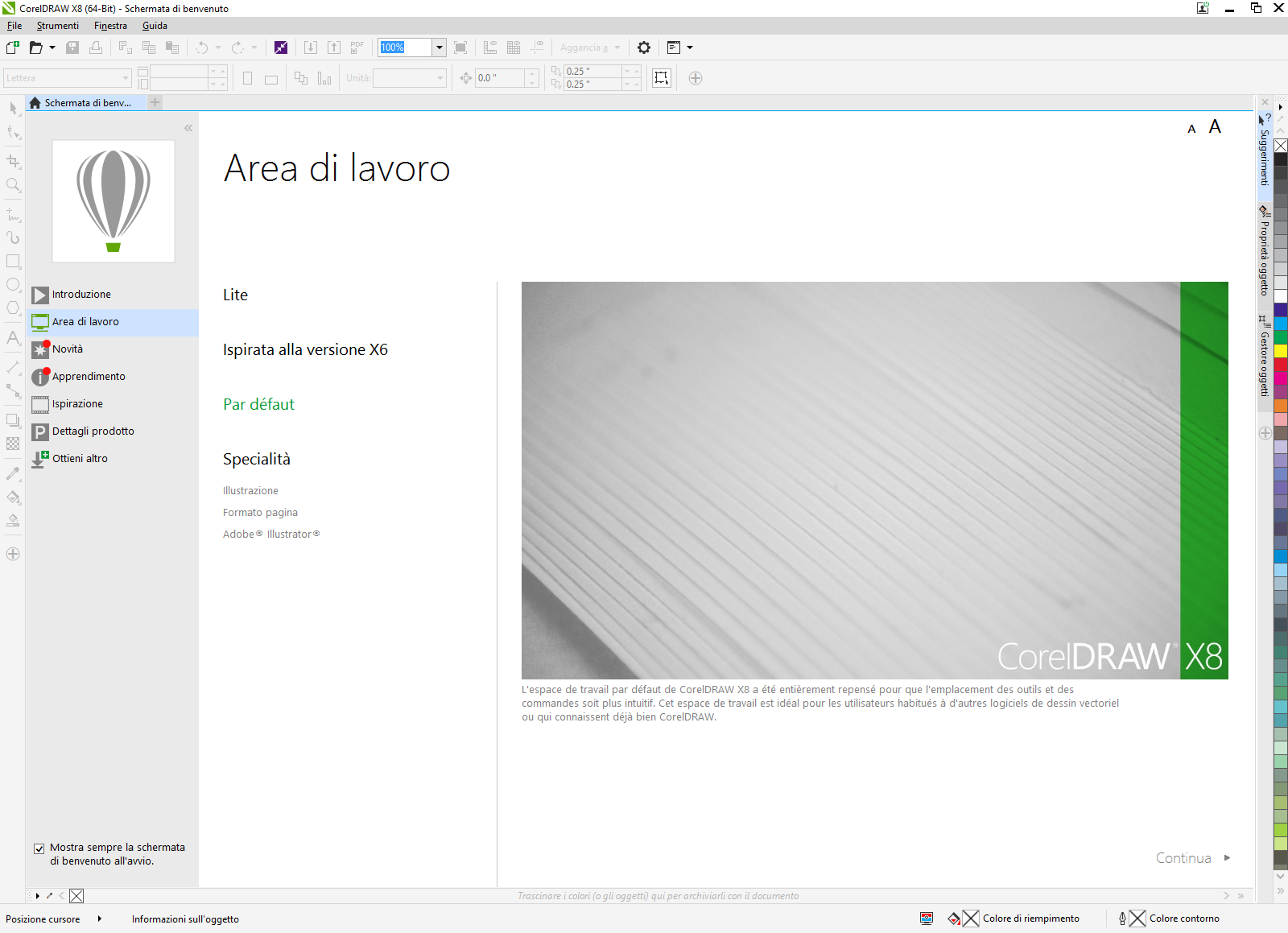Click Ottieni altro
1288x933 pixels.
click(113, 459)
